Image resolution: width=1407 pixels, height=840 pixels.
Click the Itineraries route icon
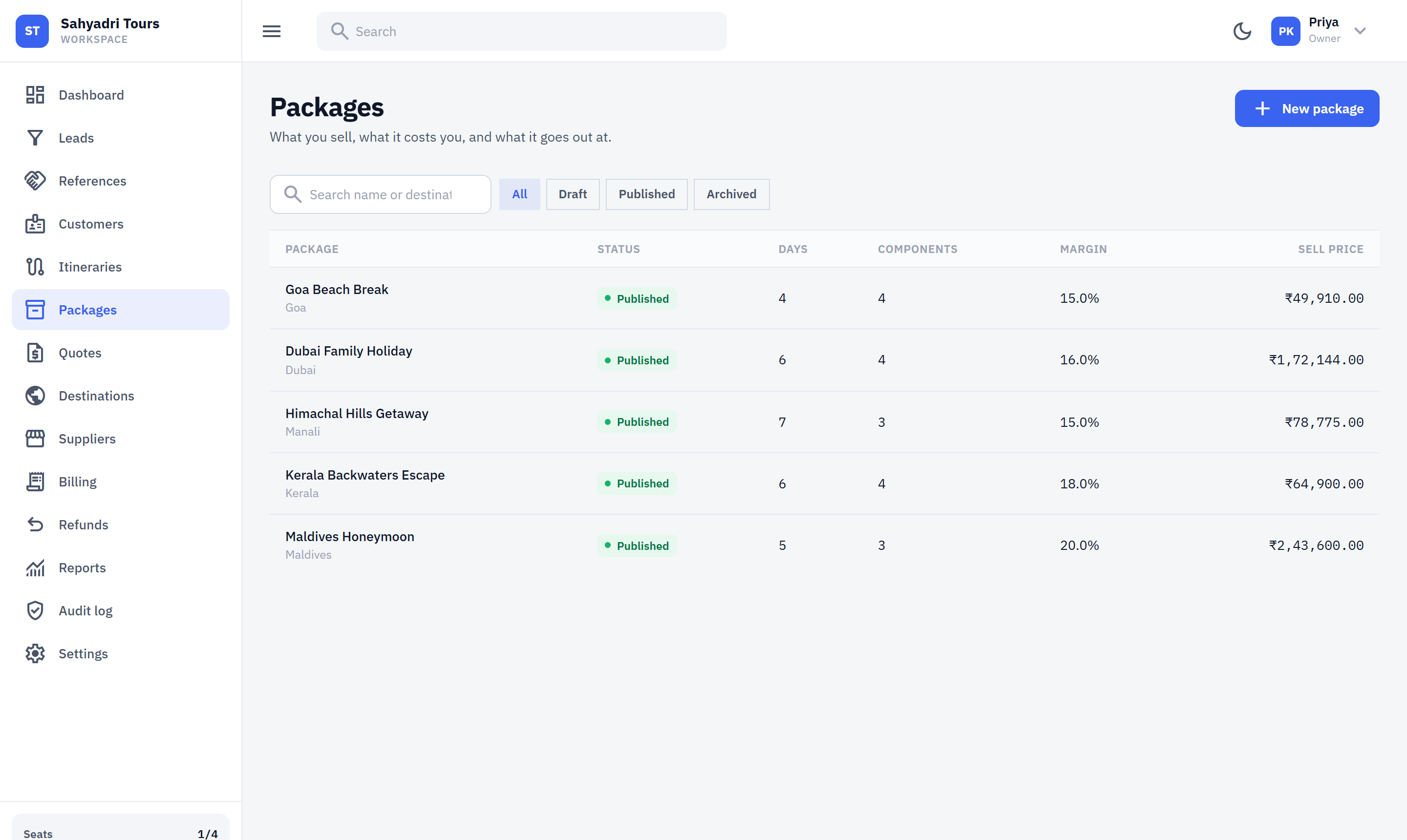coord(35,267)
